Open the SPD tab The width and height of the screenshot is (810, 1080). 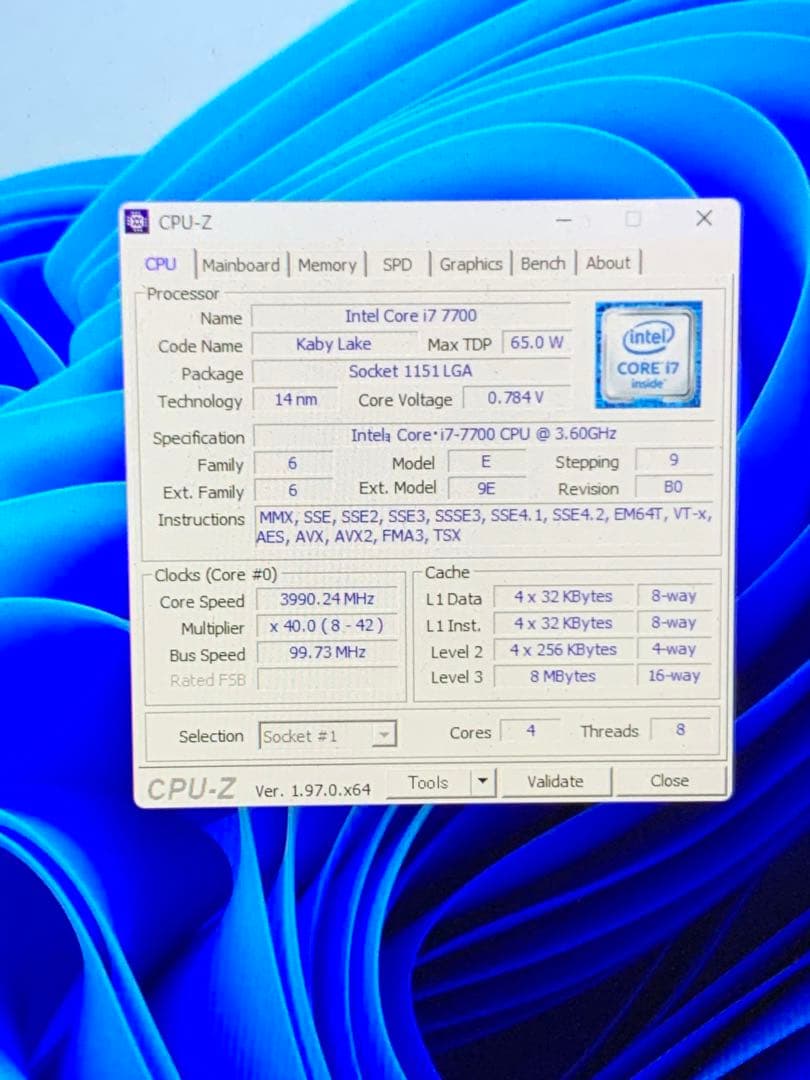click(398, 264)
